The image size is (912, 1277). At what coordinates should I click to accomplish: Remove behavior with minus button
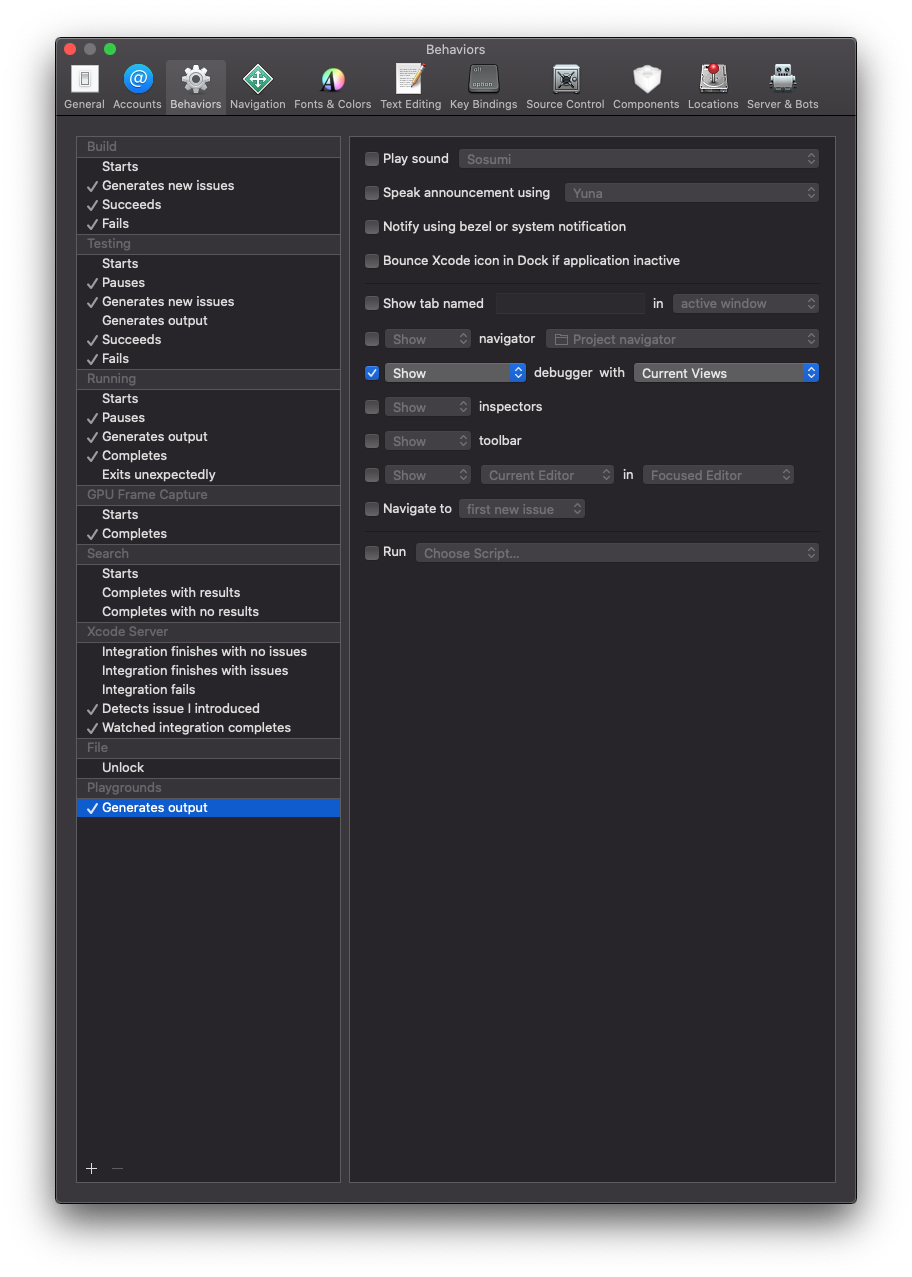(117, 1168)
